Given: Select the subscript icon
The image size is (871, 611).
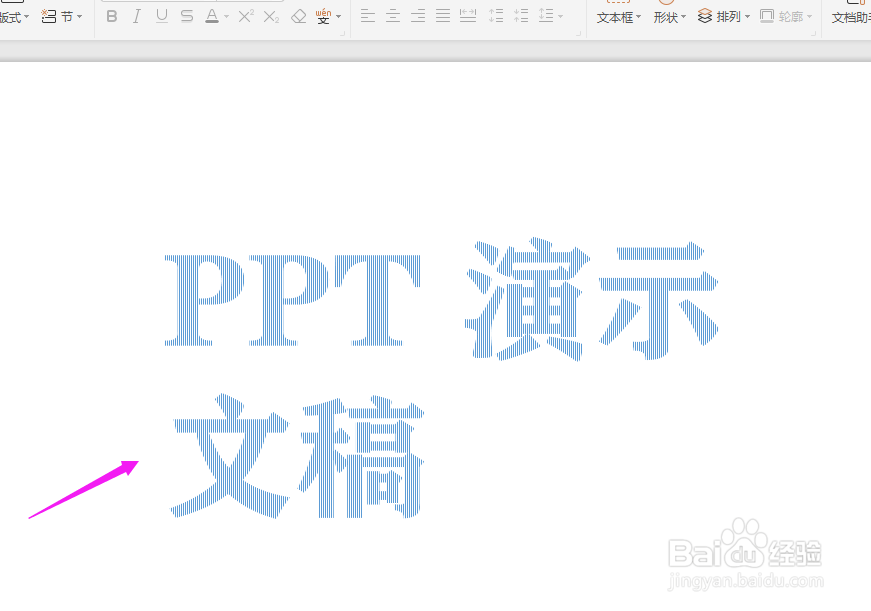Looking at the screenshot, I should [x=268, y=15].
